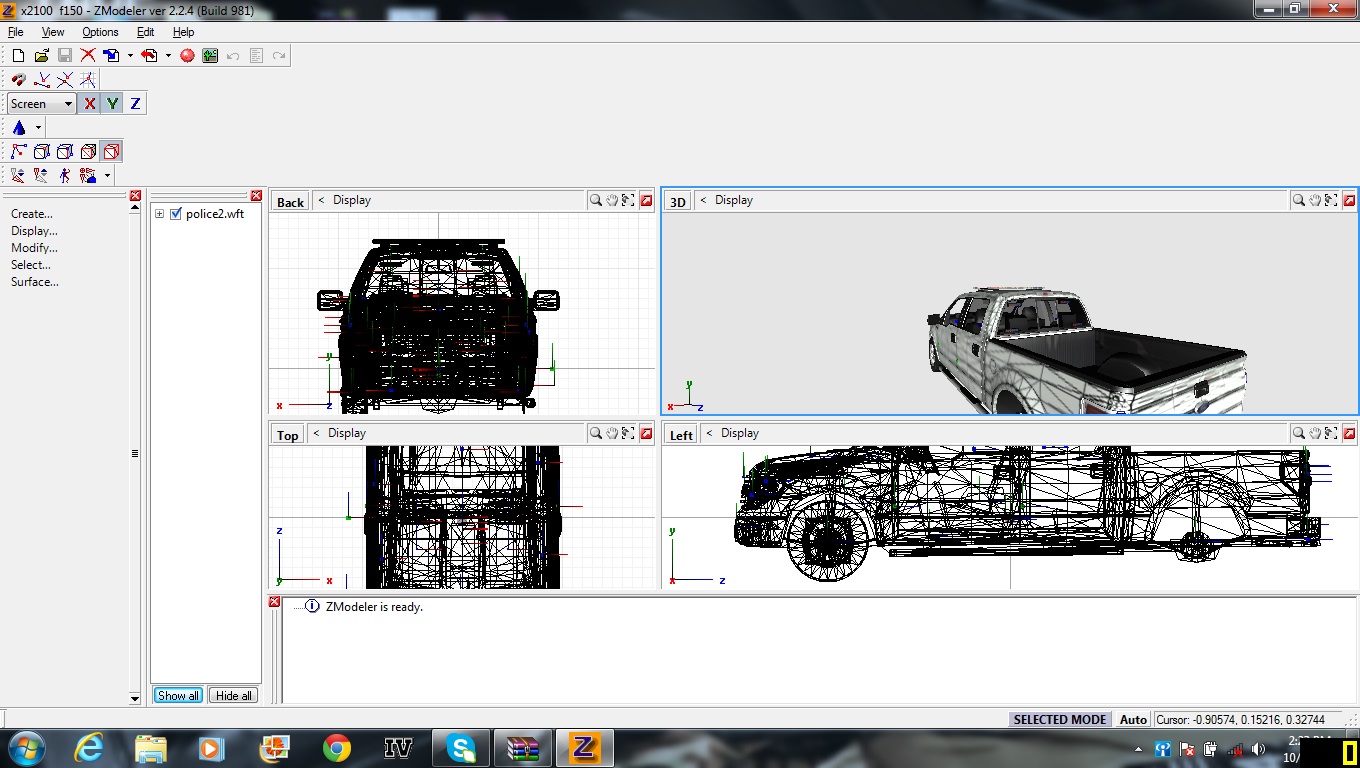1360x768 pixels.
Task: Open the Textures browser cactus icon
Action: pyautogui.click(x=210, y=56)
